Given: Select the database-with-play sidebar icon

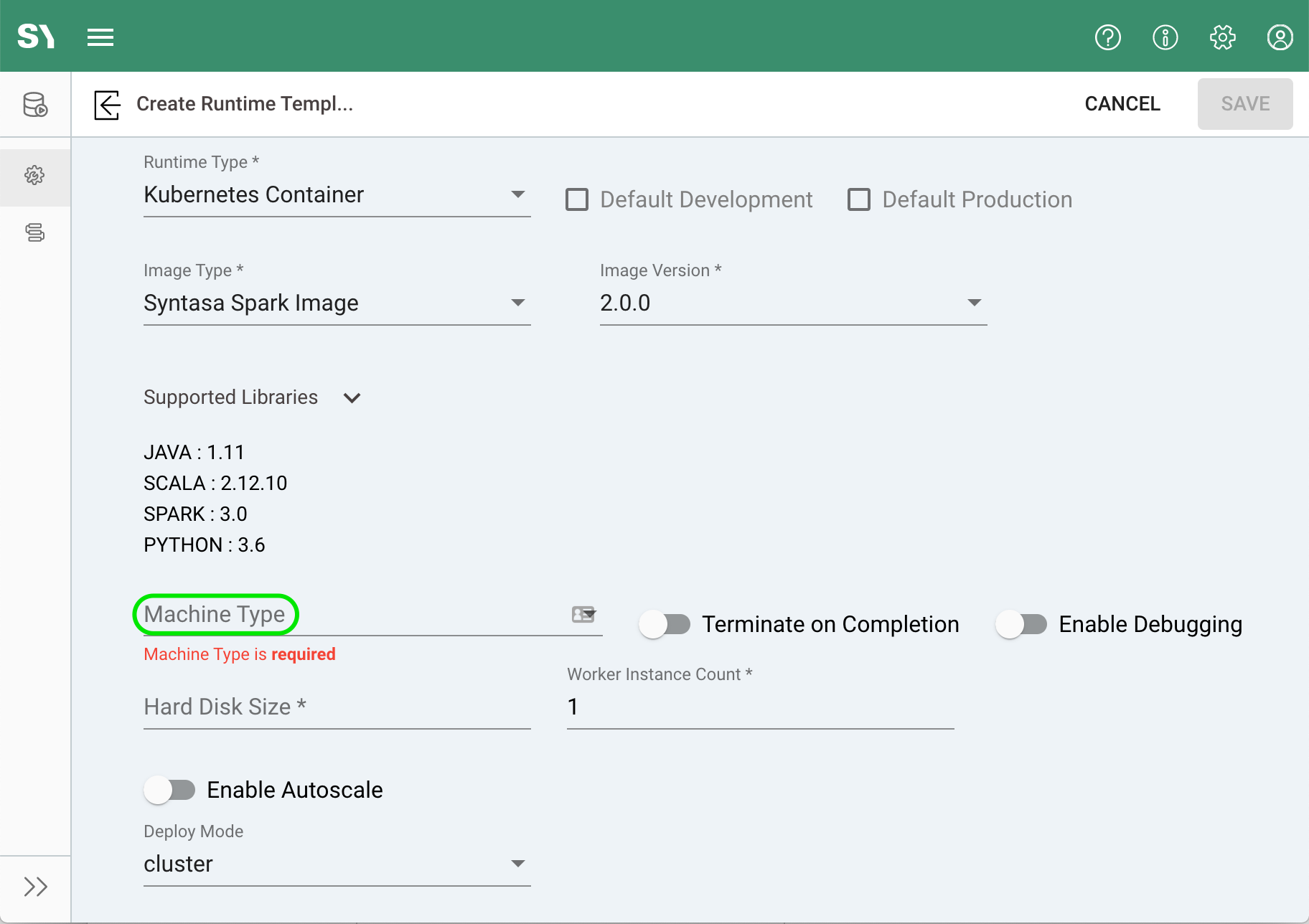Looking at the screenshot, I should [35, 105].
